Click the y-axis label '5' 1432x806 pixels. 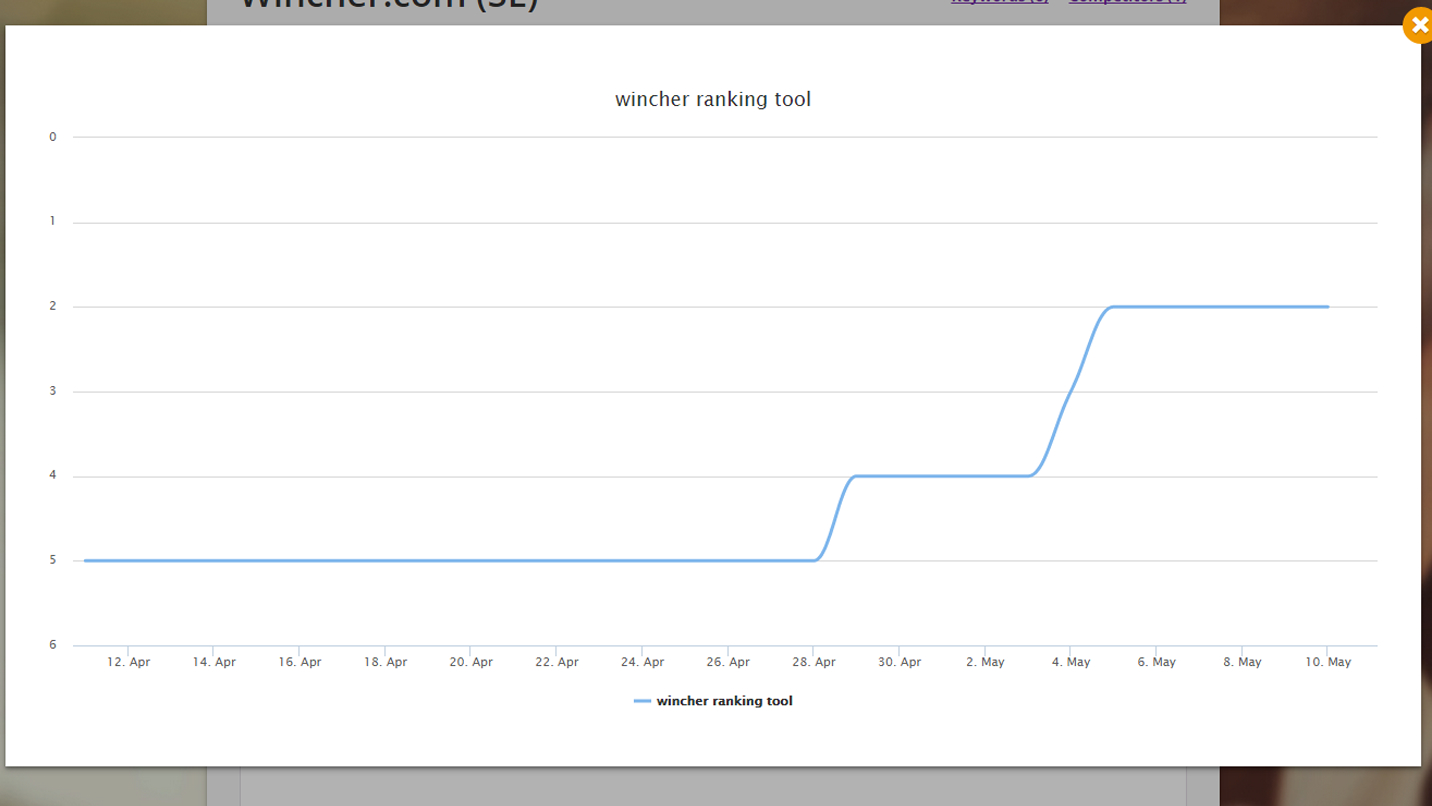tap(53, 560)
